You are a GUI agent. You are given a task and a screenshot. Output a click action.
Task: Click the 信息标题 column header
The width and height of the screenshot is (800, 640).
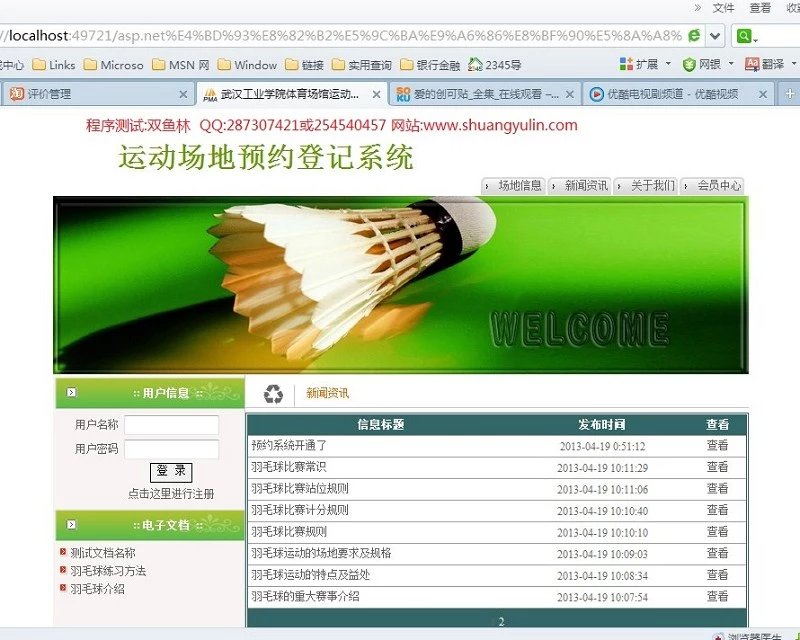(x=381, y=425)
